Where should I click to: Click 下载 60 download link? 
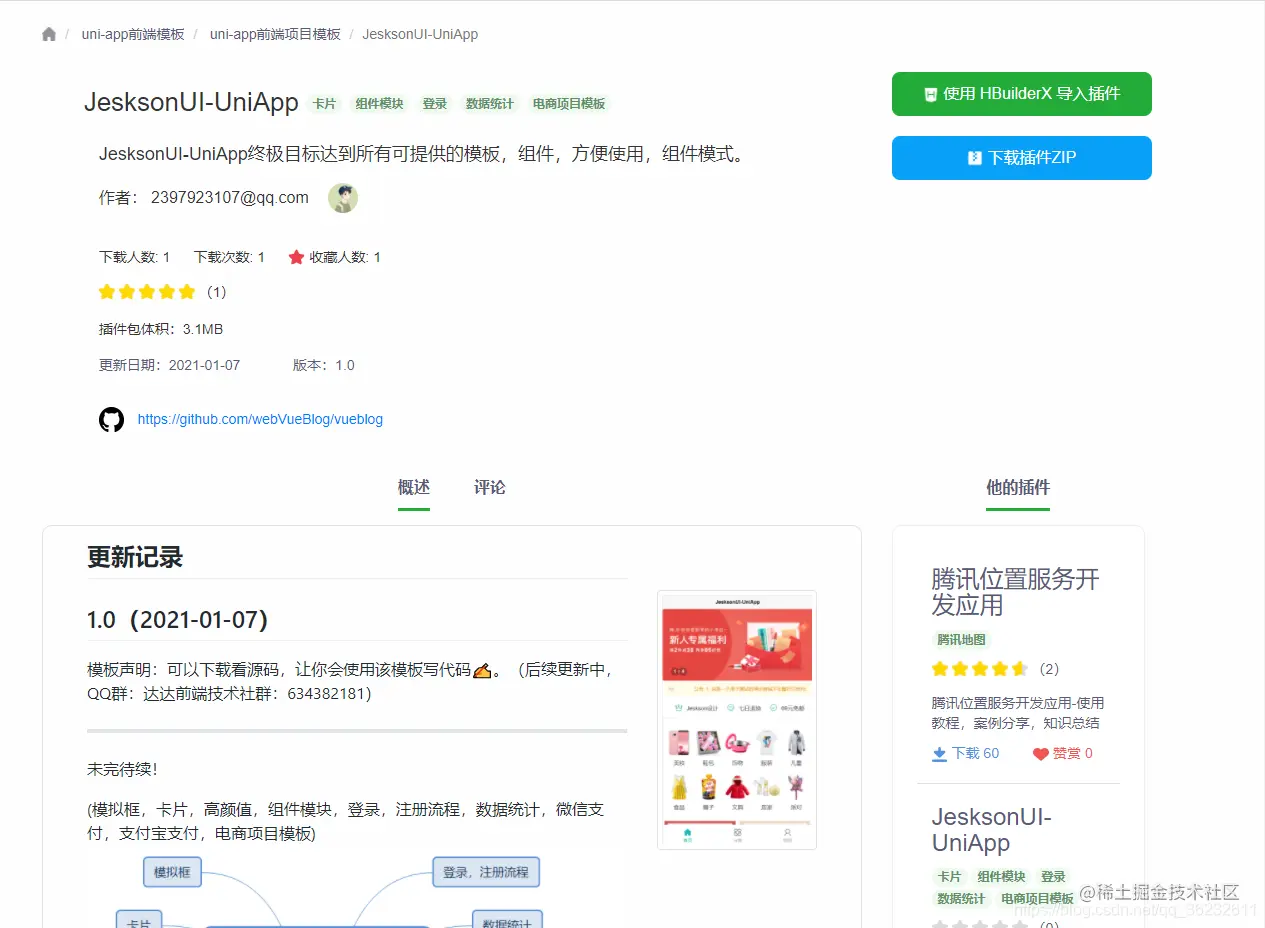click(x=966, y=753)
